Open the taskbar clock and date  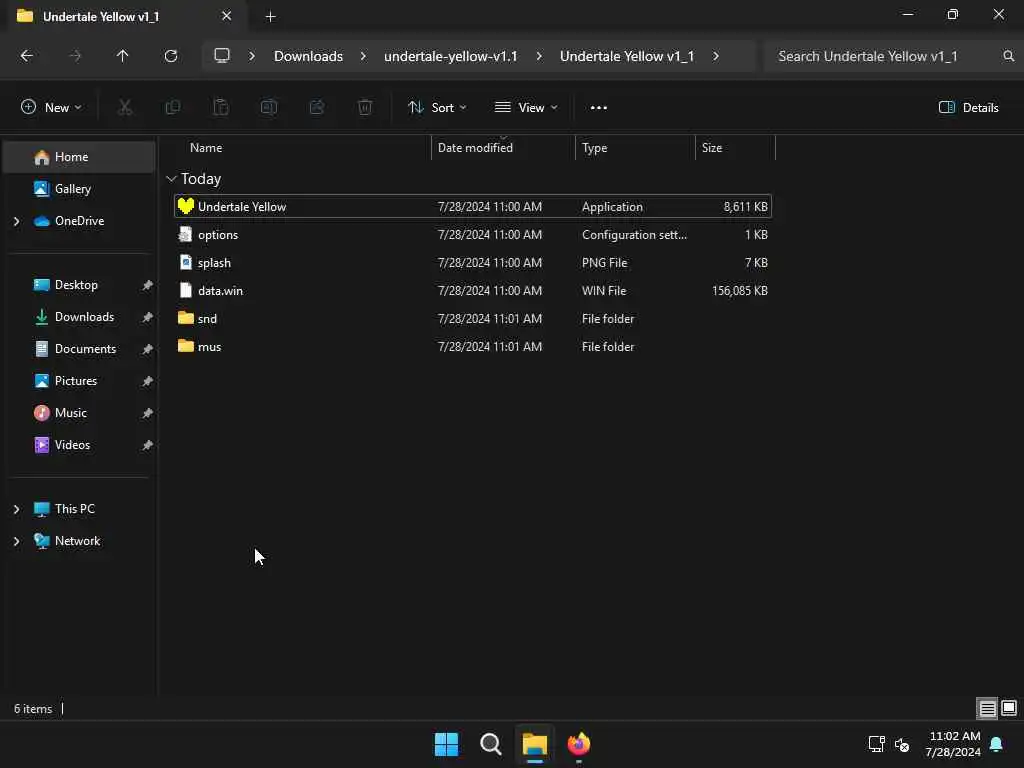coord(953,744)
